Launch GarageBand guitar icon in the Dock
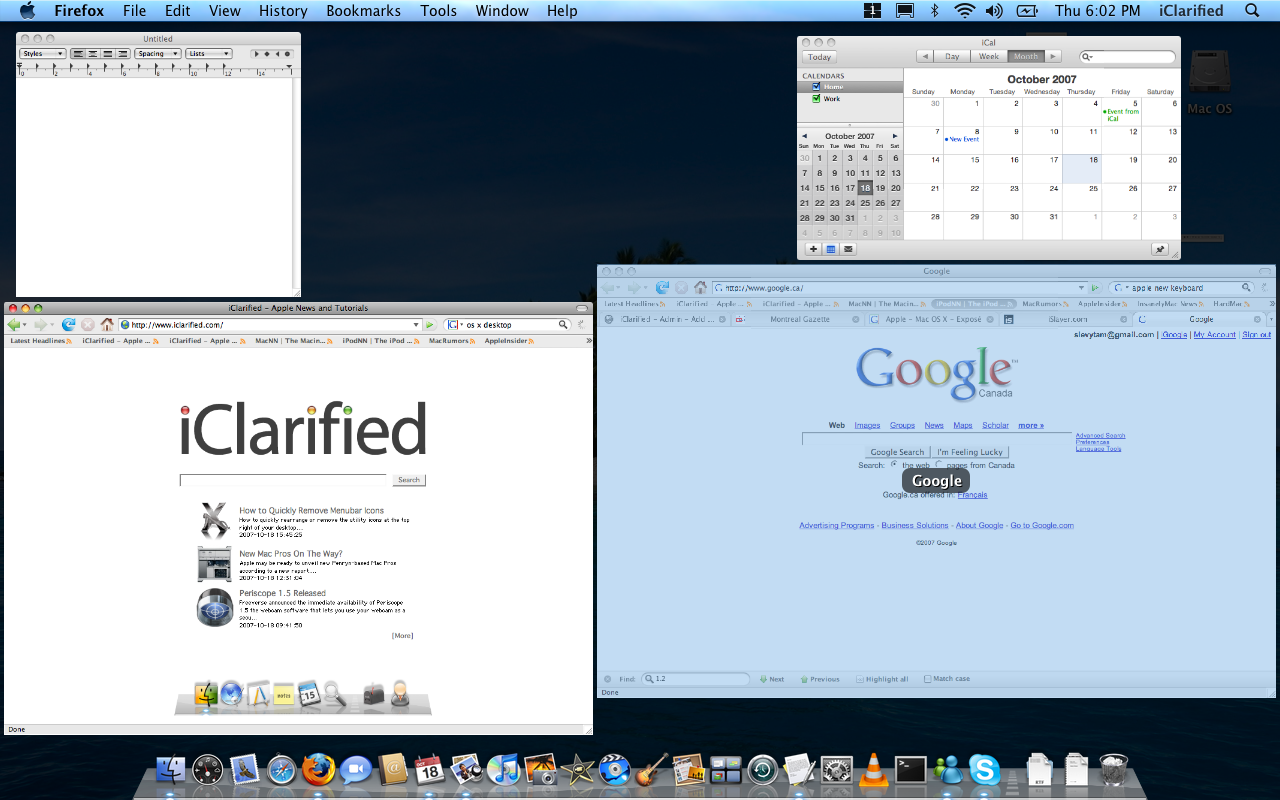Image resolution: width=1280 pixels, height=800 pixels. 651,770
